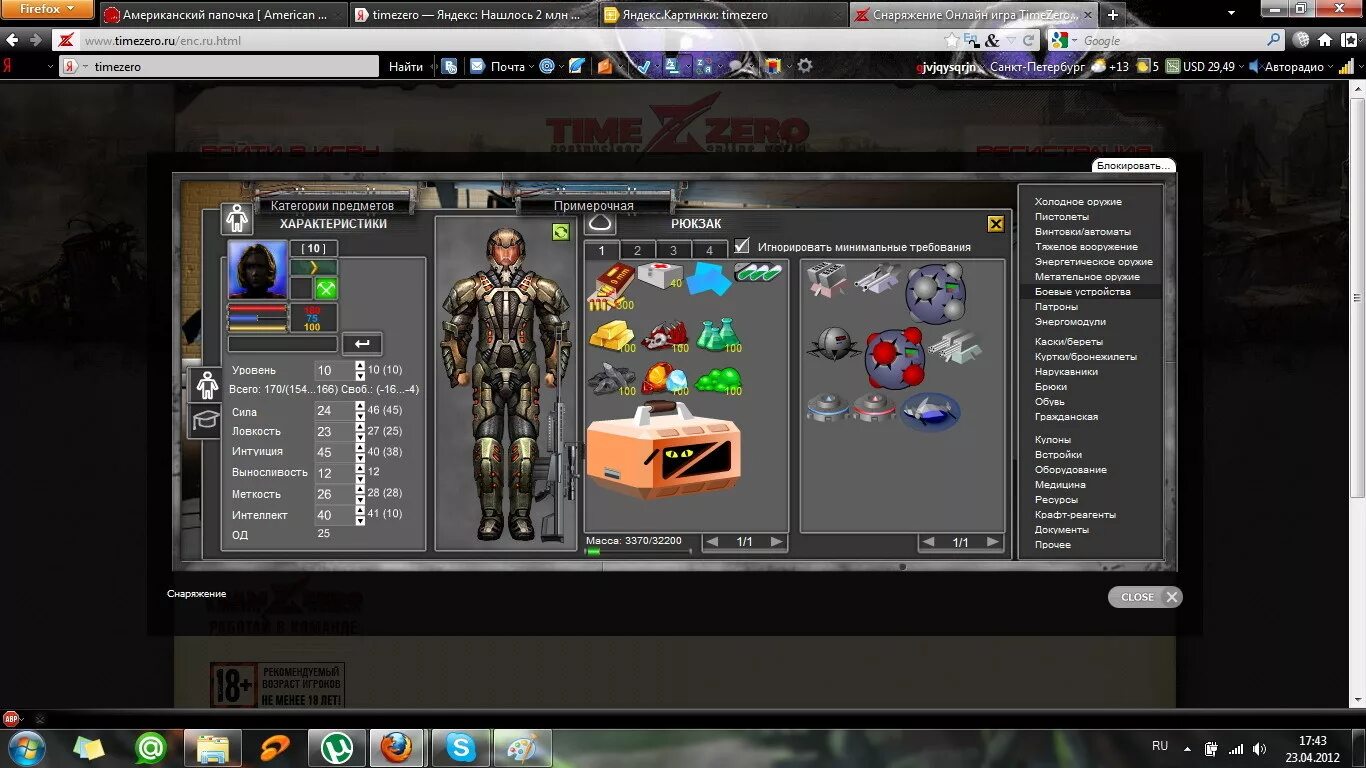This screenshot has width=1366, height=768.
Task: Select the red spiked mine device
Action: click(x=894, y=358)
